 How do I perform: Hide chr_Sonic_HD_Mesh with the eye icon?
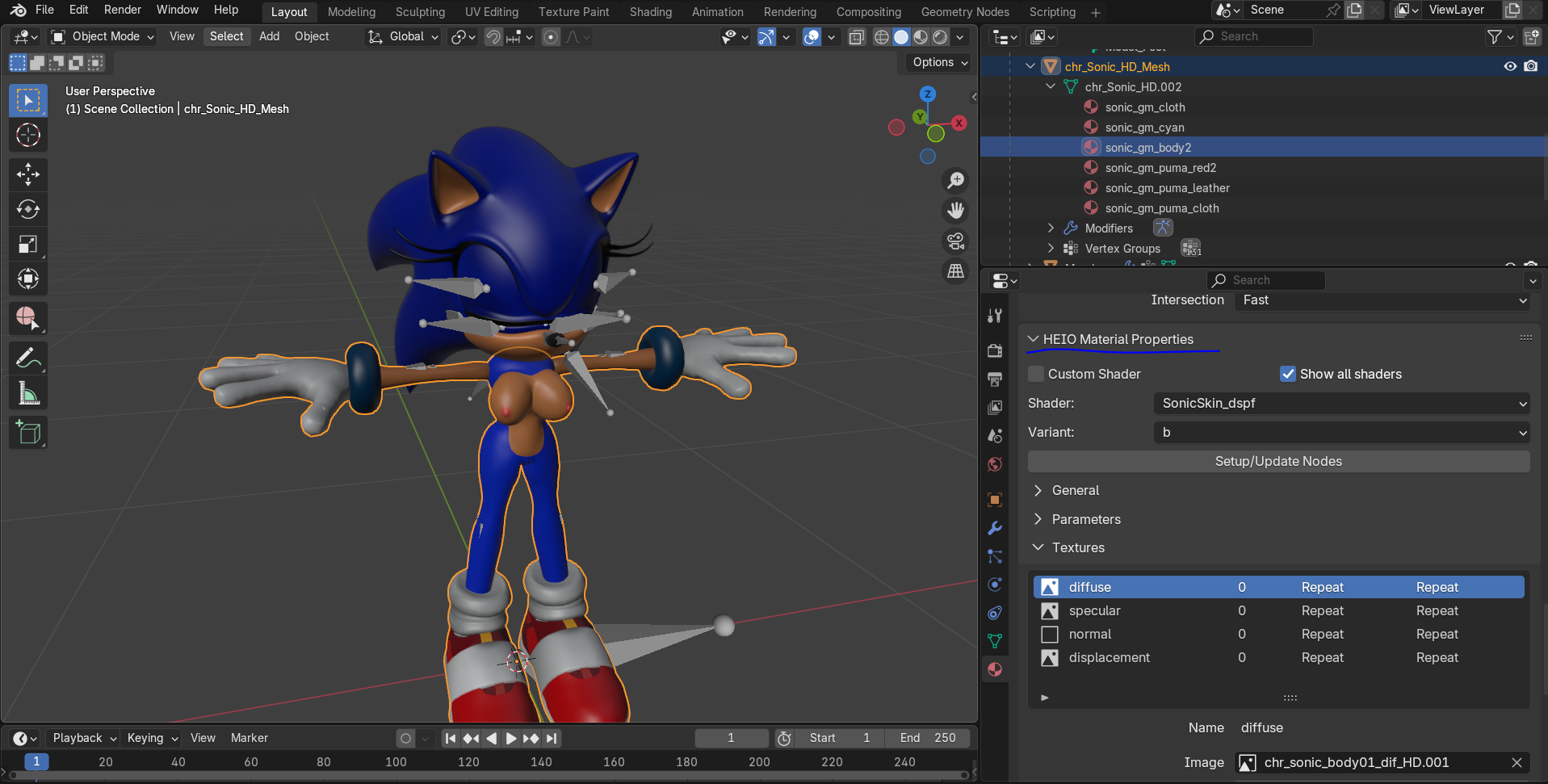1510,66
